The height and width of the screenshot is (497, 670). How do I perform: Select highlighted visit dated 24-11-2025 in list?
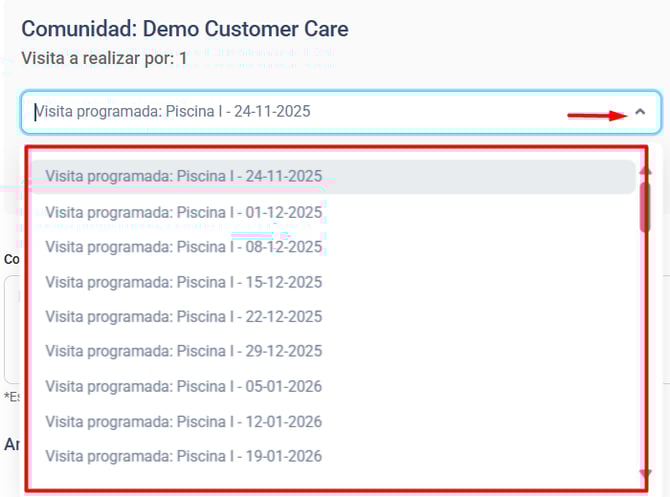click(184, 177)
